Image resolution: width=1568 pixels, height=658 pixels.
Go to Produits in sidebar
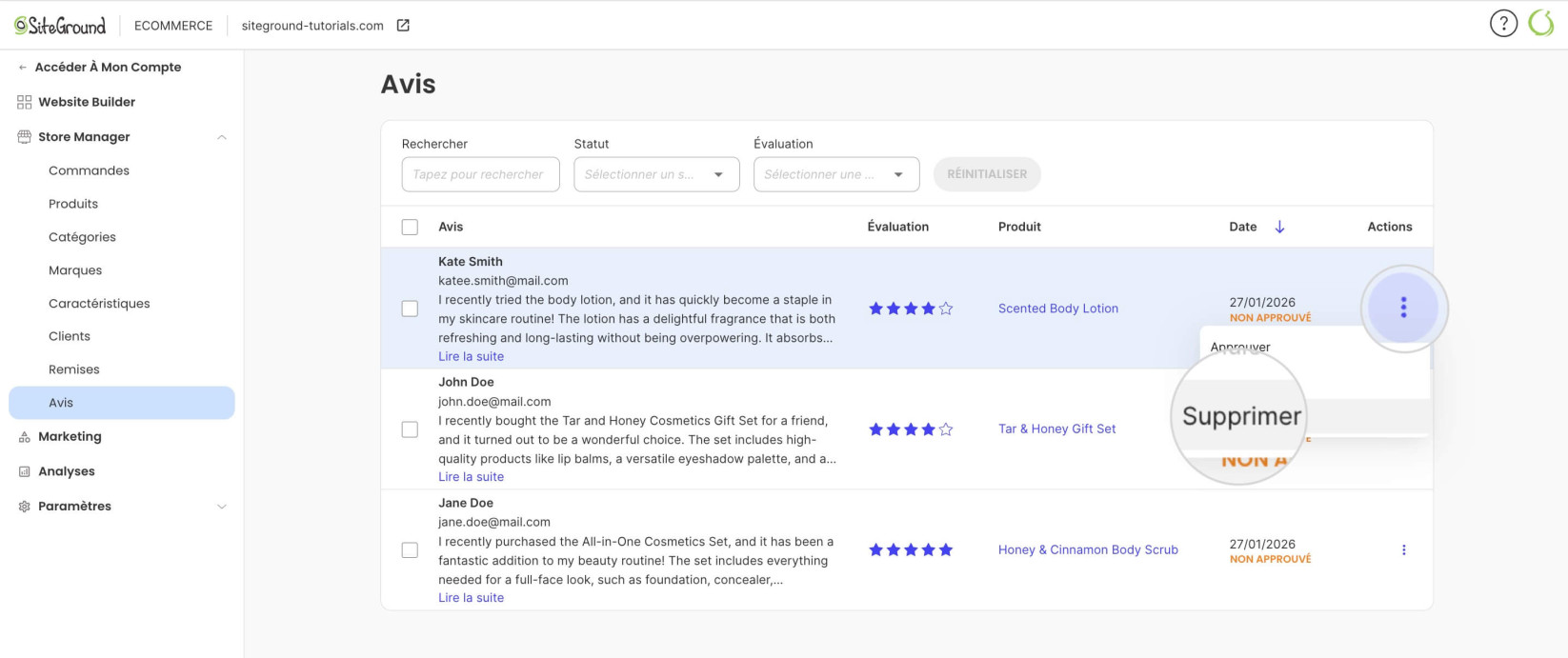point(73,204)
